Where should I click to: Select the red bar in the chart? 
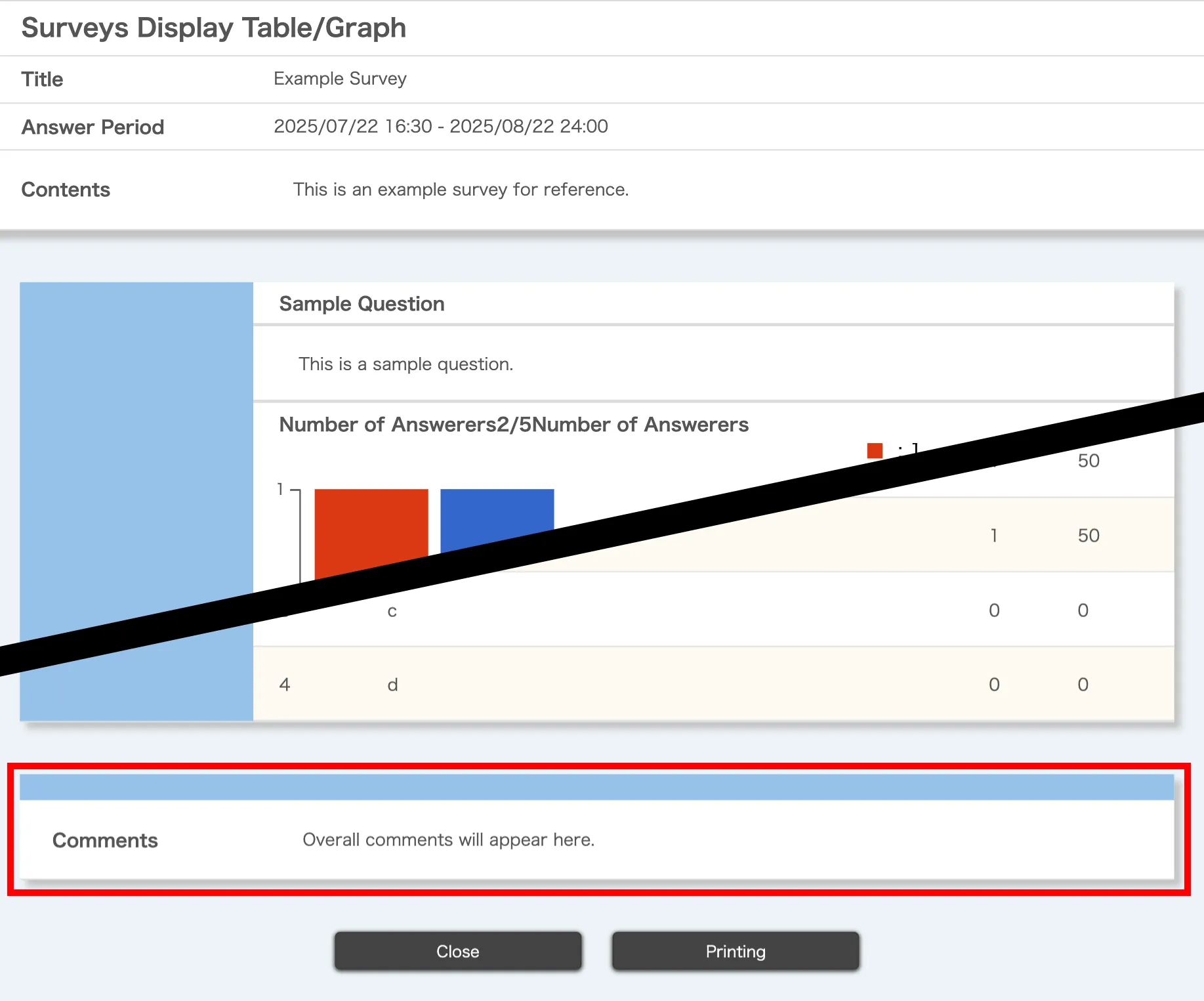pos(371,525)
